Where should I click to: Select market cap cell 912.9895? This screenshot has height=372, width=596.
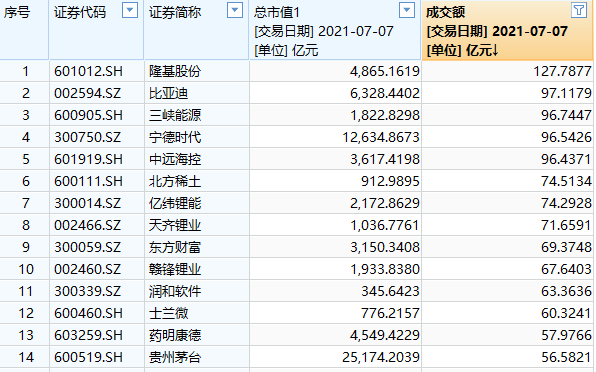pos(335,181)
